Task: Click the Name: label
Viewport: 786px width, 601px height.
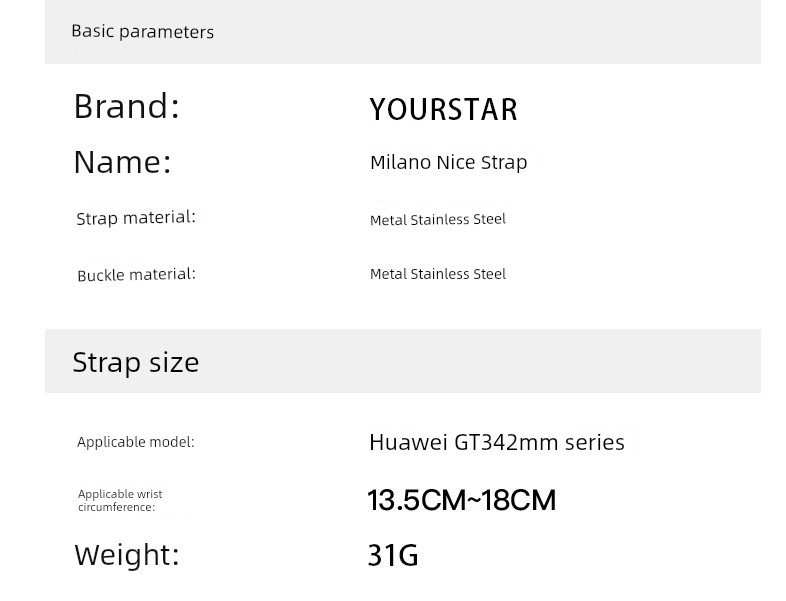Action: [122, 162]
